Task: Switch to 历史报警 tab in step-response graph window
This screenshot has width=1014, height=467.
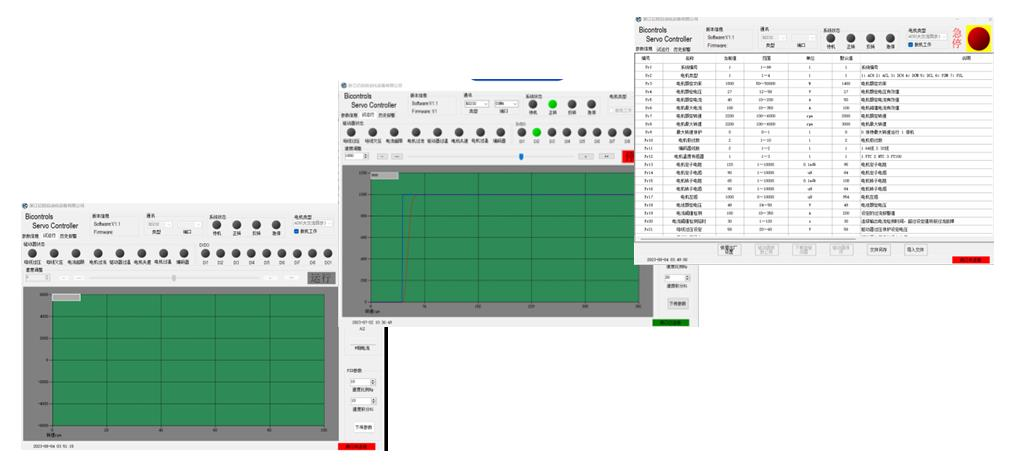Action: tap(387, 115)
